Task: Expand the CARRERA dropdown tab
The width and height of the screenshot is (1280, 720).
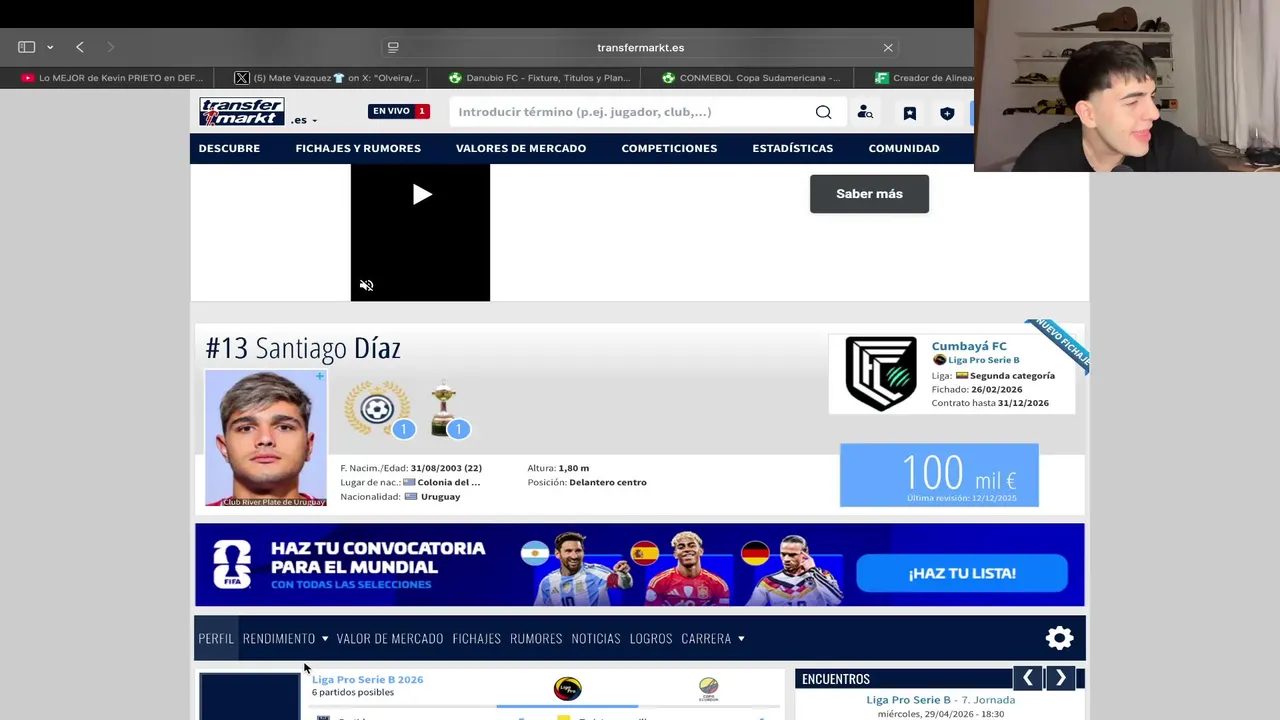Action: click(713, 638)
